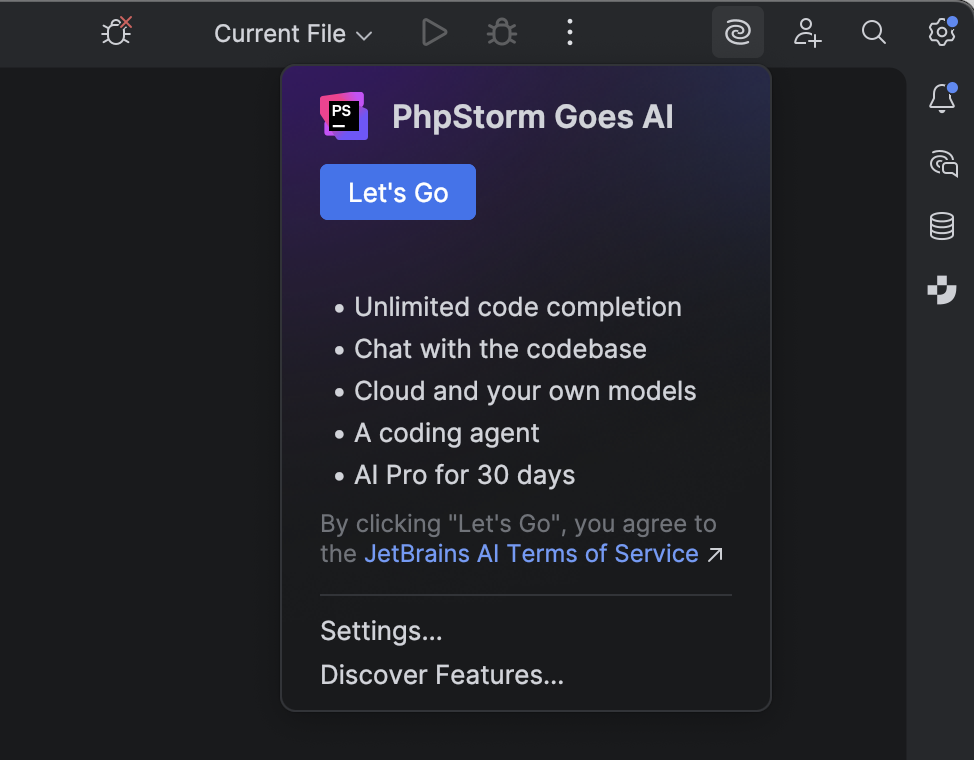Choose Settings... in the AI popup
Image resolution: width=974 pixels, height=760 pixels.
(381, 631)
